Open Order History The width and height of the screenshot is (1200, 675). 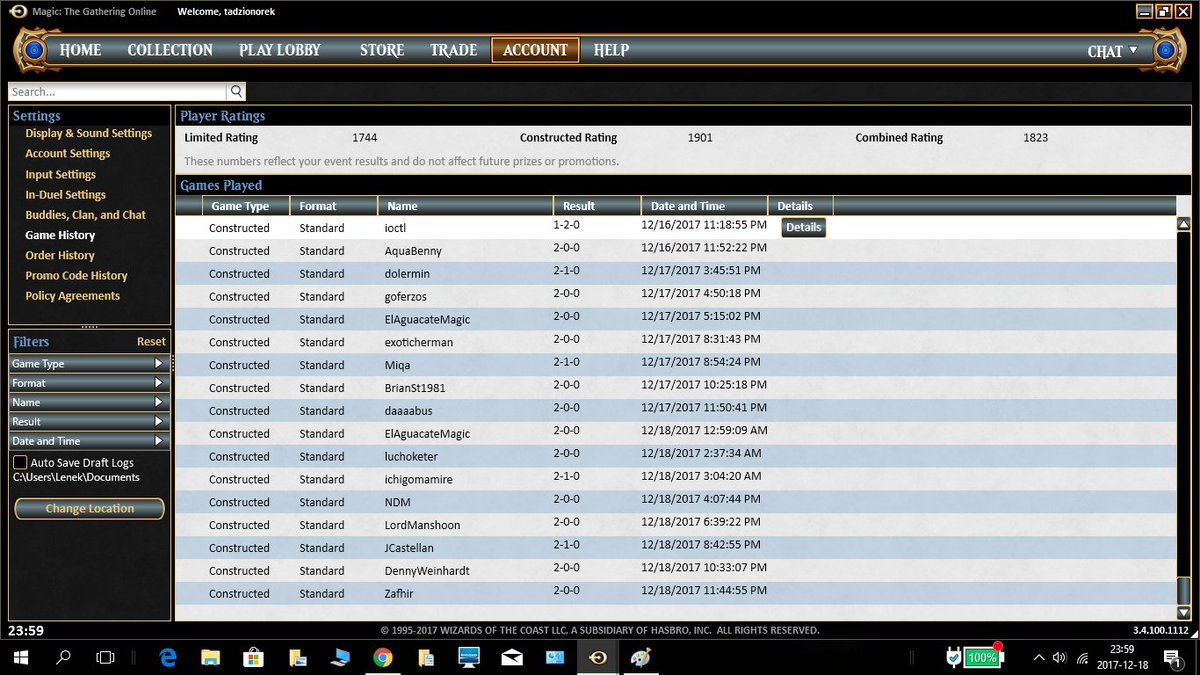(60, 256)
